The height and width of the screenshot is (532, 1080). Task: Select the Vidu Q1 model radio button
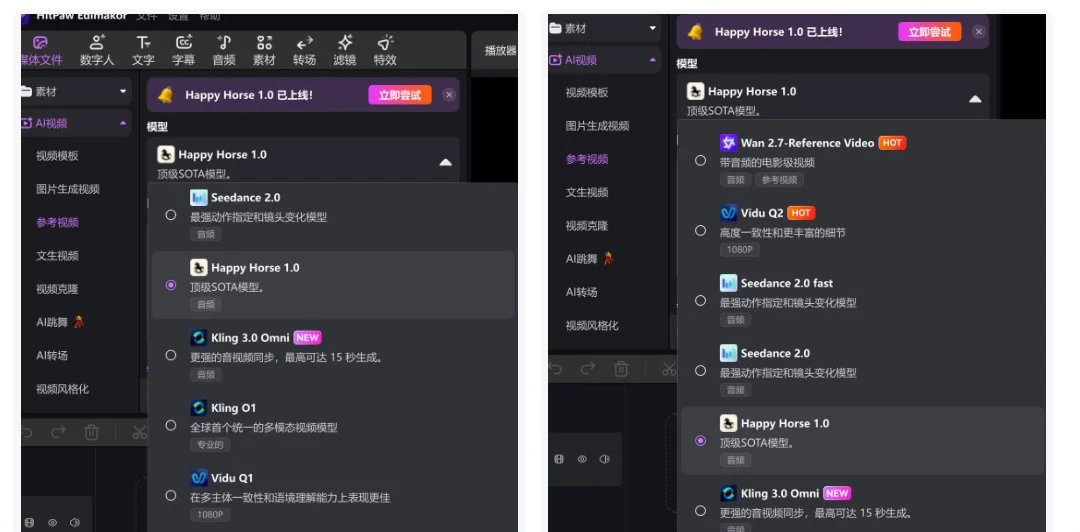[x=171, y=495]
